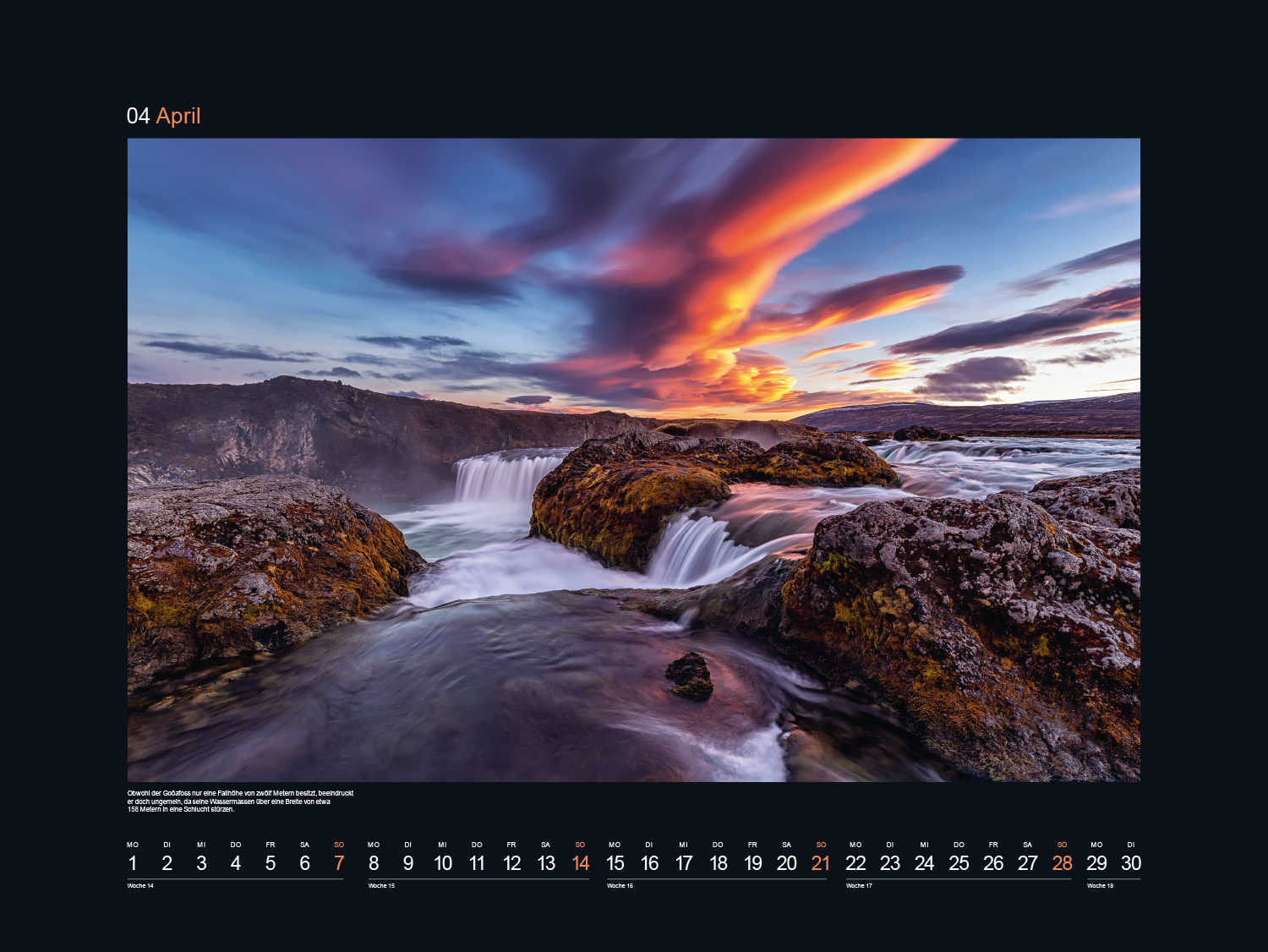Image resolution: width=1268 pixels, height=952 pixels.
Task: Select orange Sunday date 28
Action: [x=1062, y=863]
